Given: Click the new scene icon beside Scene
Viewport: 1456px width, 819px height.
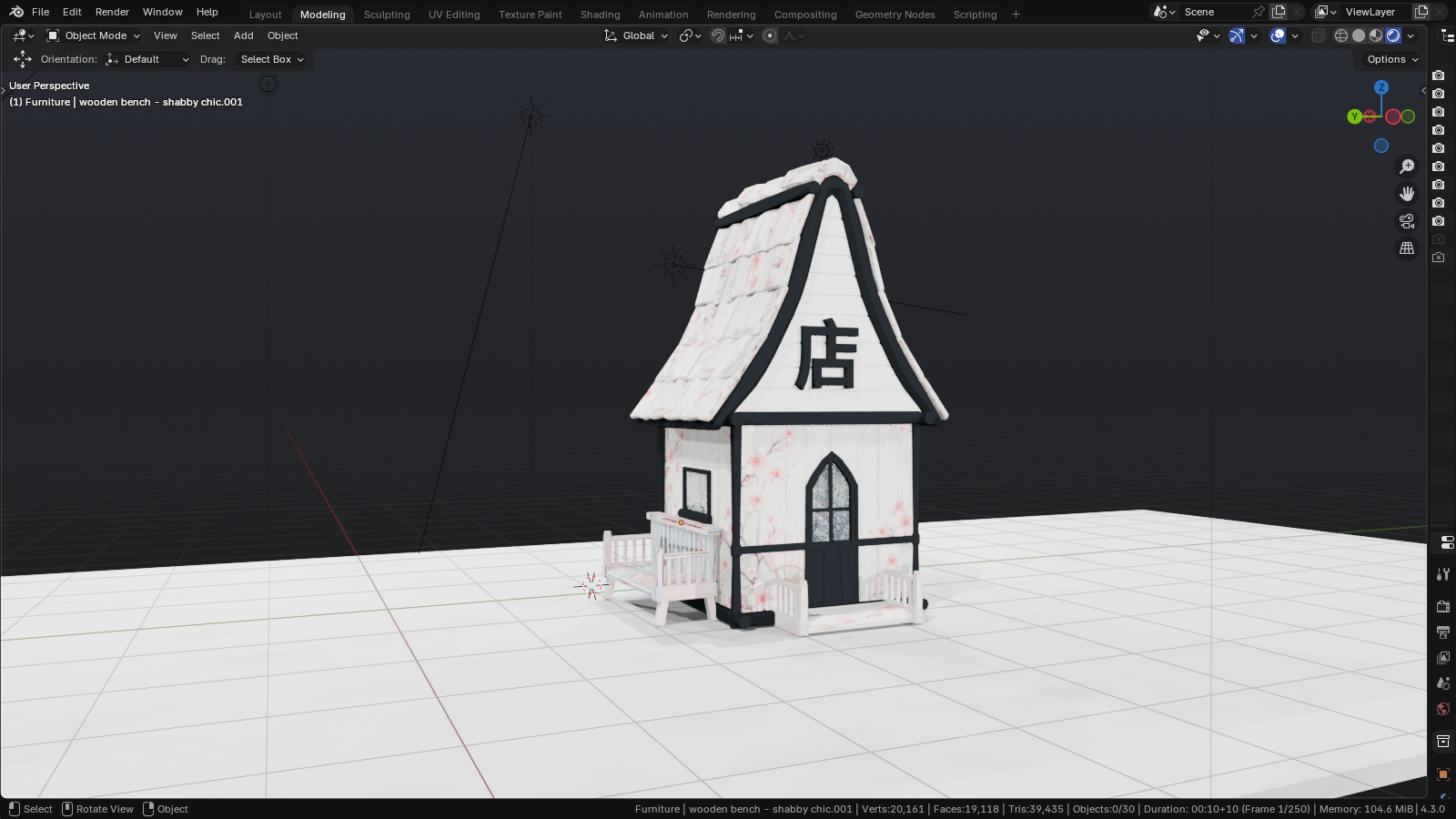Looking at the screenshot, I should pyautogui.click(x=1279, y=12).
